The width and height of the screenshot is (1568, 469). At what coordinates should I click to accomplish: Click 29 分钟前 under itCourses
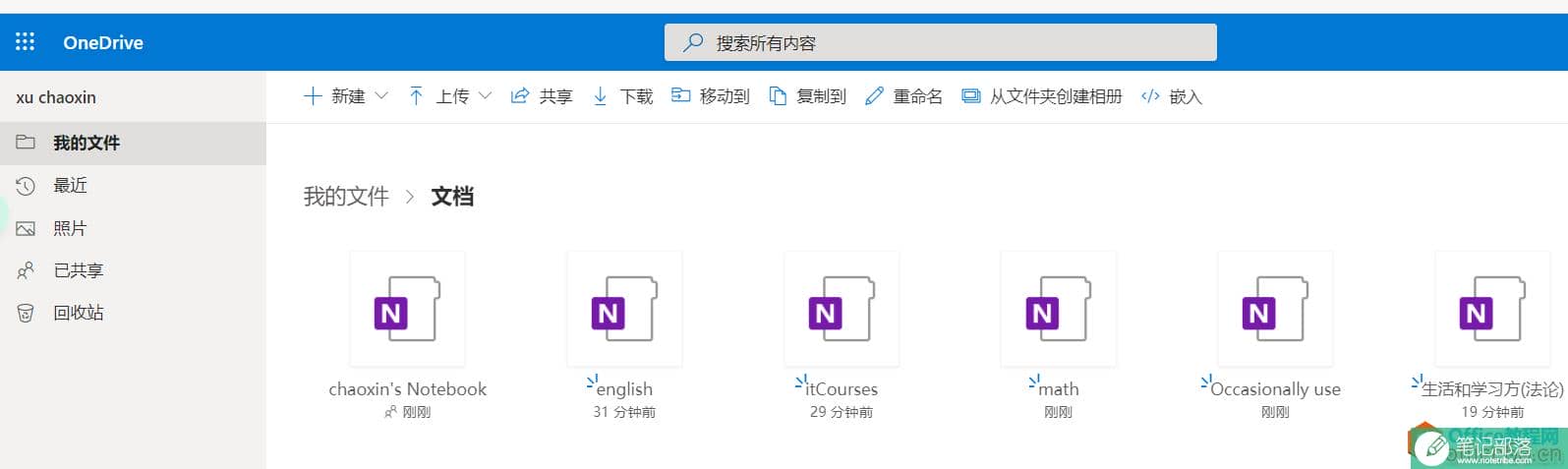[842, 412]
